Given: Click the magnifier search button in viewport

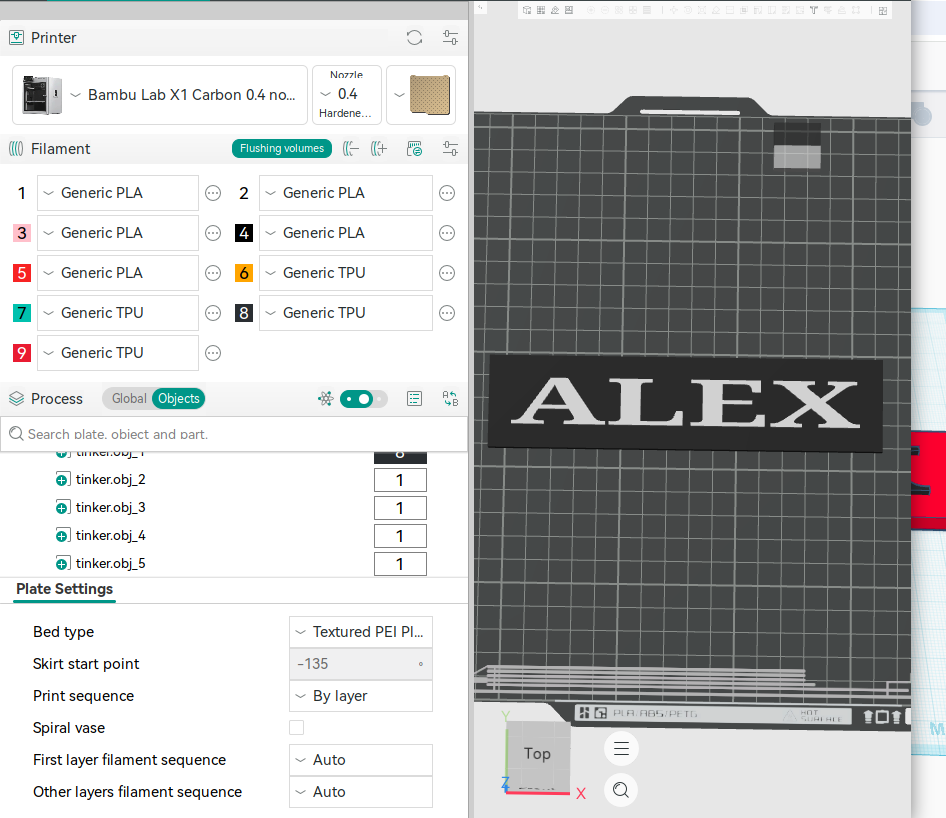Looking at the screenshot, I should point(621,790).
